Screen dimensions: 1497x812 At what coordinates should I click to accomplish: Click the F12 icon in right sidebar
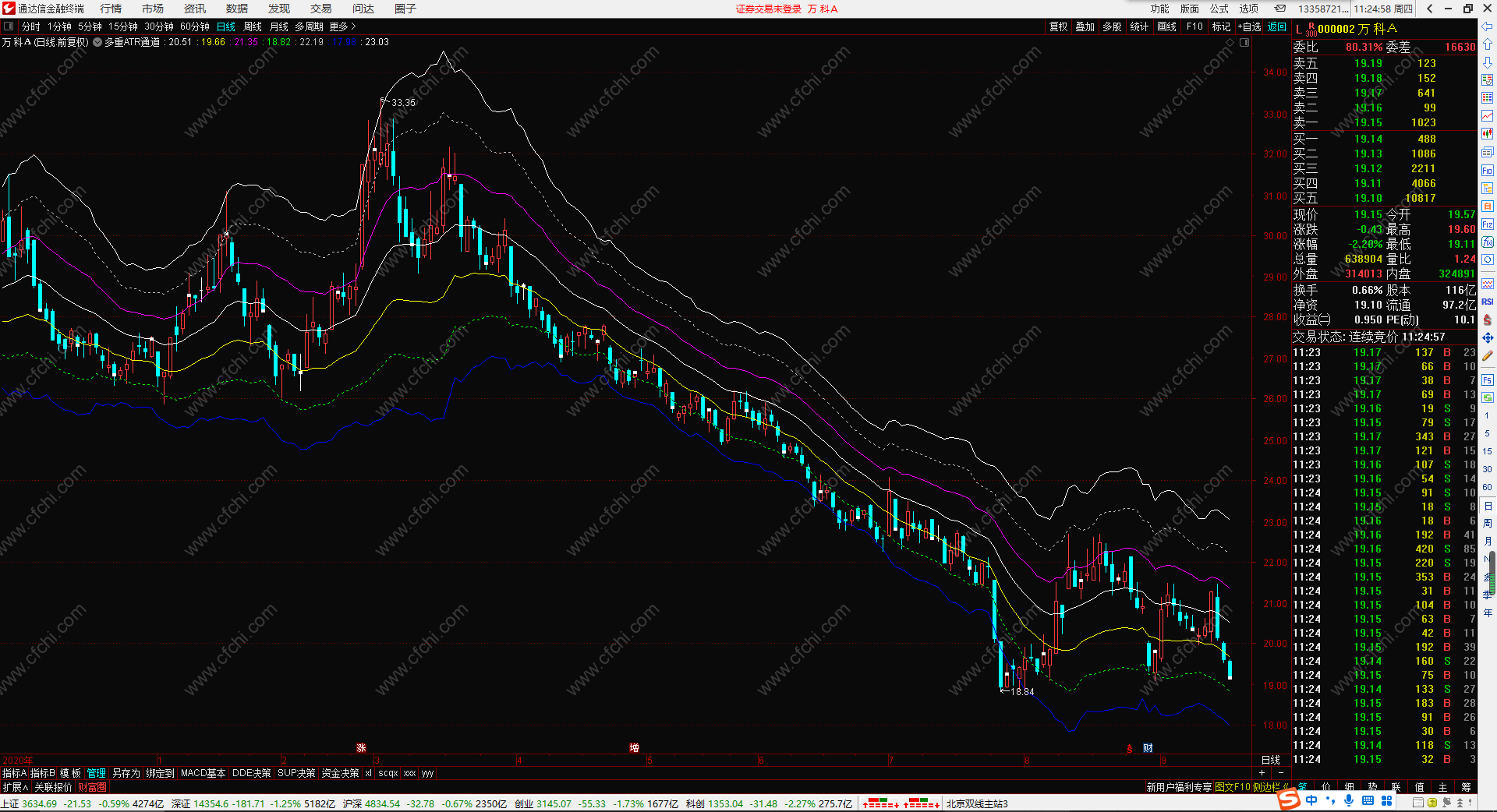tap(1487, 224)
